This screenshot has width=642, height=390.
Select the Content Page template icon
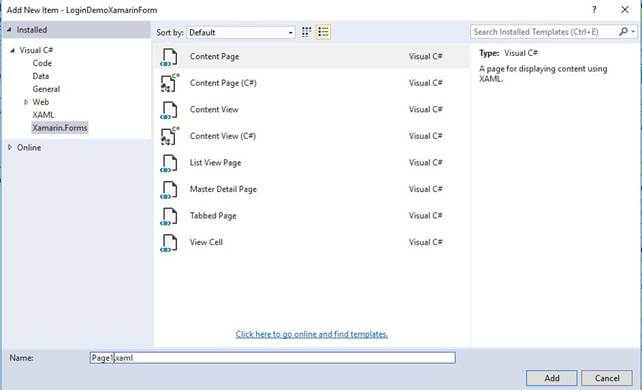pos(169,57)
